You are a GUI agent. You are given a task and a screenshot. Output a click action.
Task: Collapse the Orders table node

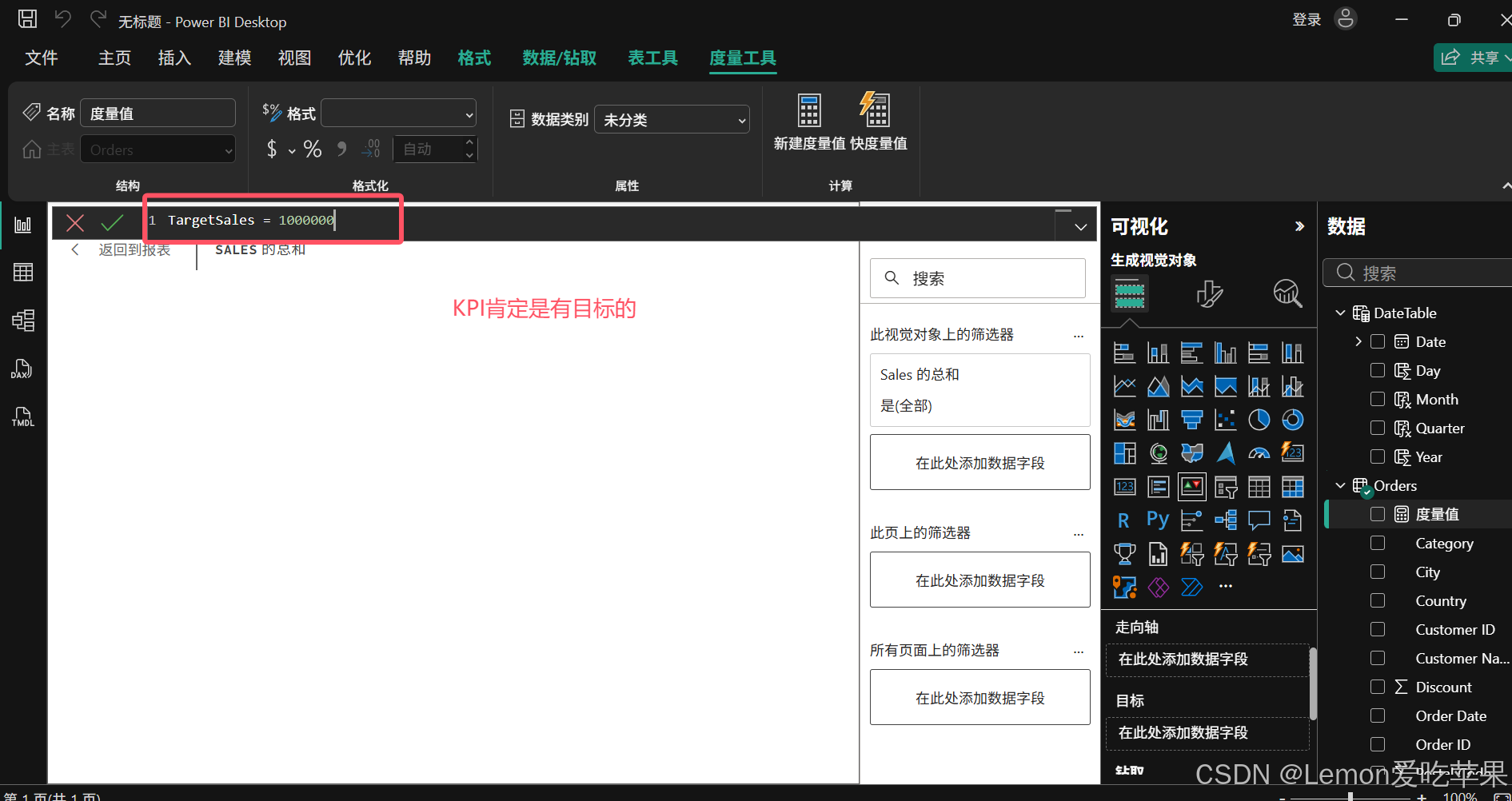click(x=1341, y=485)
